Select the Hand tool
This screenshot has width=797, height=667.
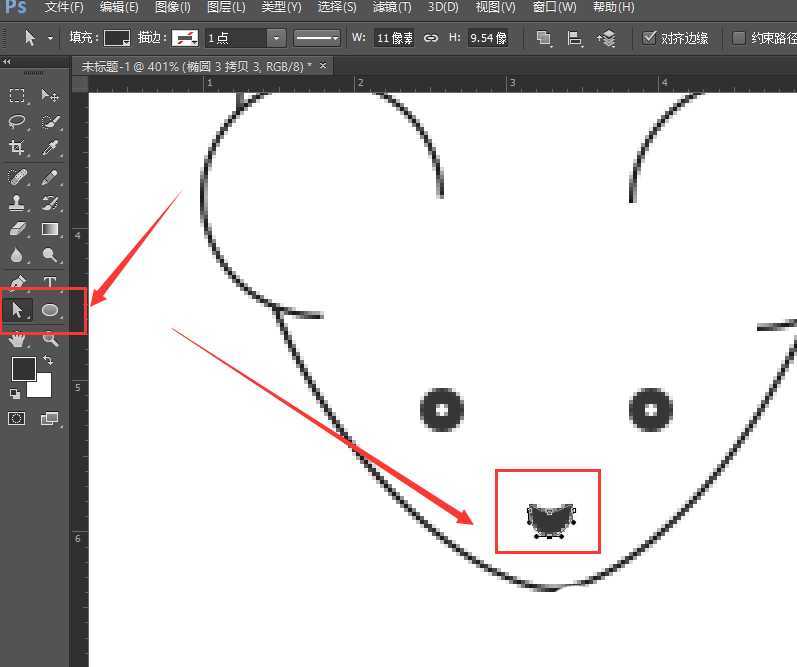click(17, 339)
